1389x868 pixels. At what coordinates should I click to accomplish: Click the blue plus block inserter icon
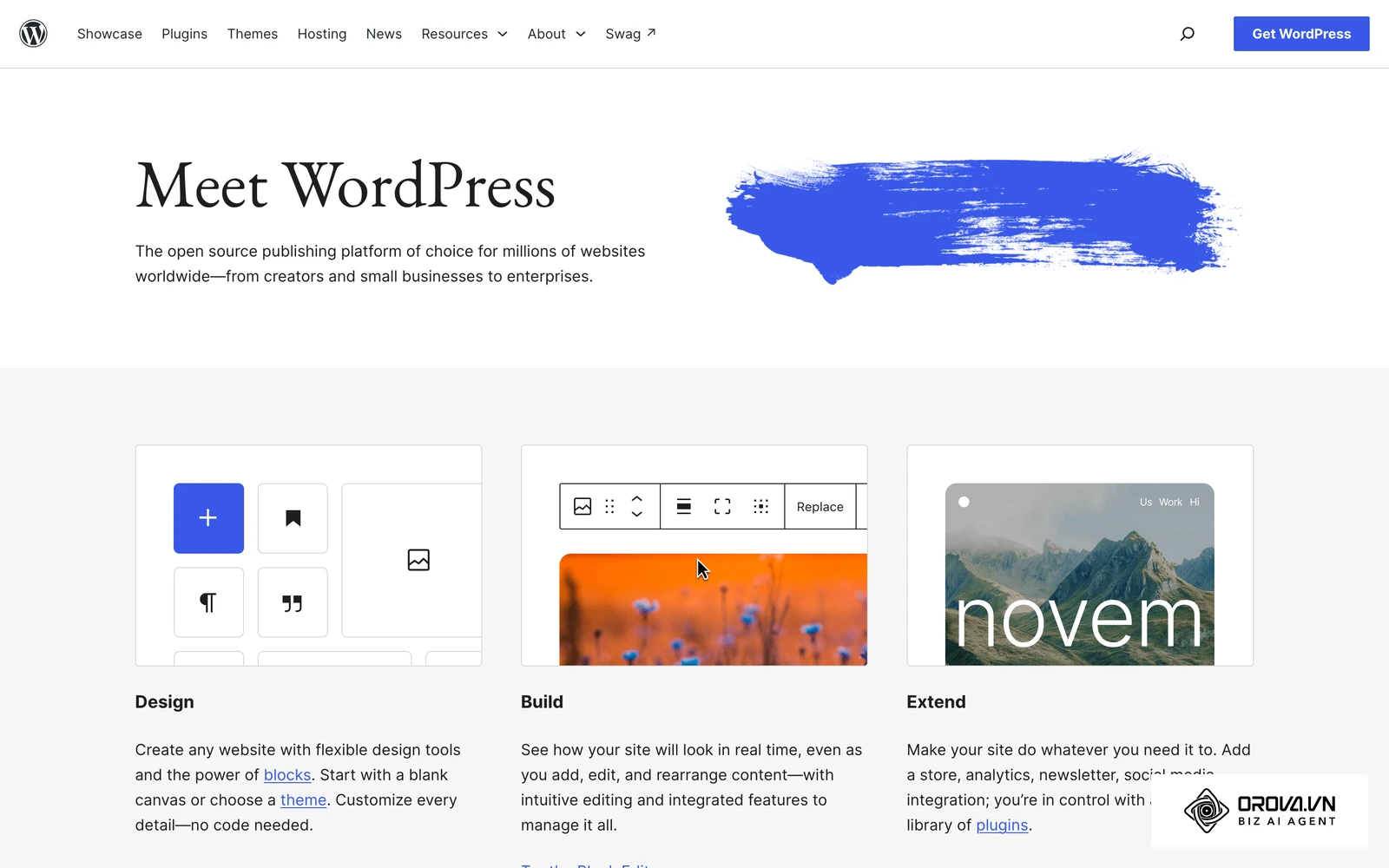[x=208, y=518]
